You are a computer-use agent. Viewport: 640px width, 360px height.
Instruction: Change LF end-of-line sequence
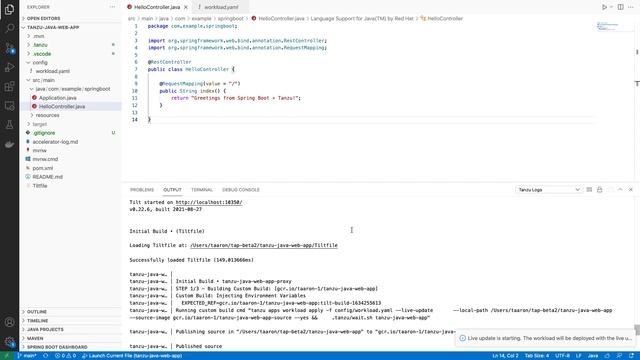pyautogui.click(x=578, y=356)
